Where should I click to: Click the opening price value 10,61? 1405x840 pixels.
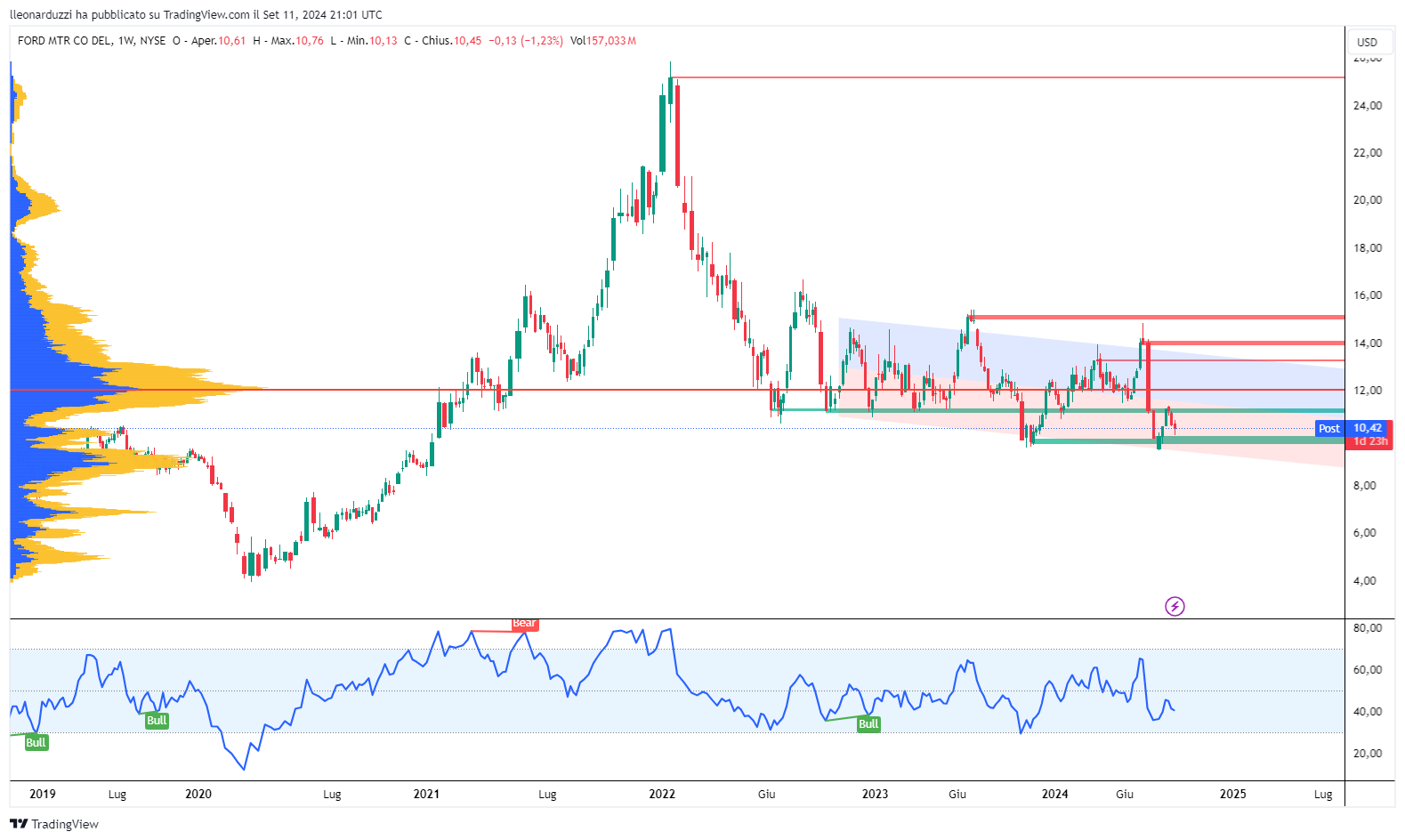(232, 41)
